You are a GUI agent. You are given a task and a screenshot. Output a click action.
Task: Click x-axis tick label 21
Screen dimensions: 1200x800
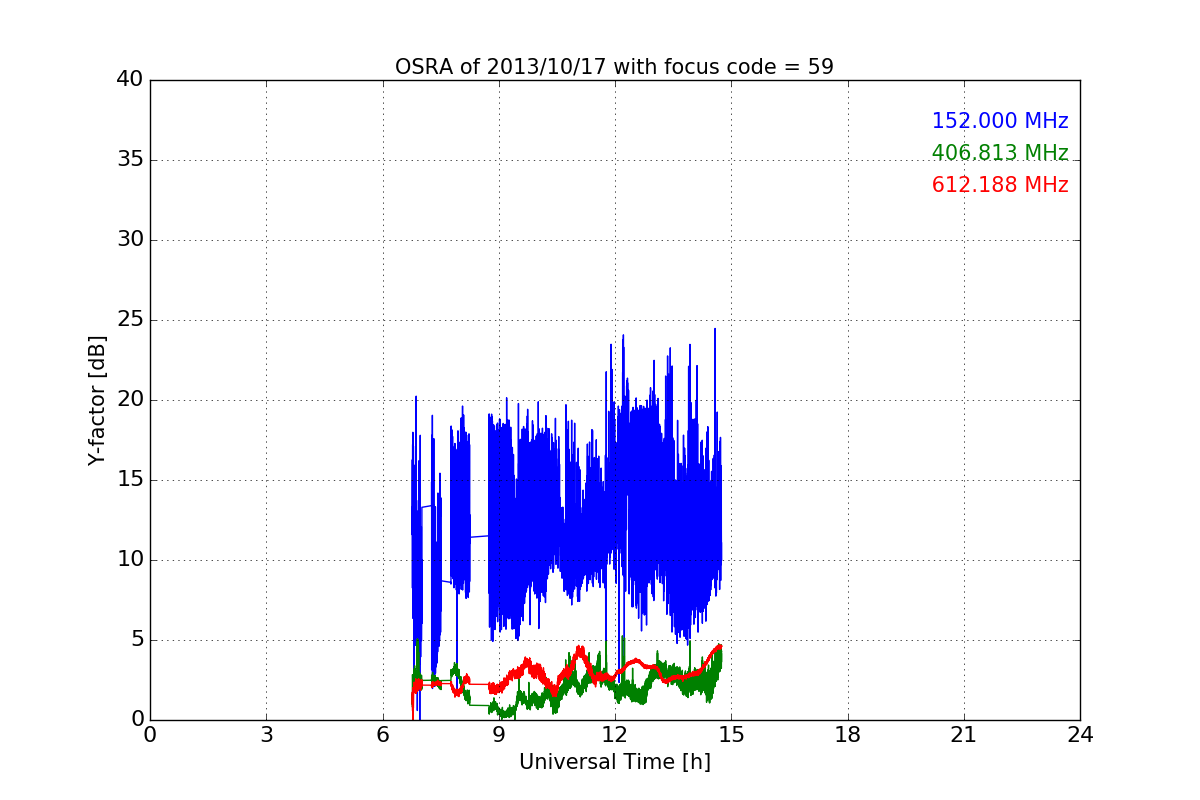point(964,735)
